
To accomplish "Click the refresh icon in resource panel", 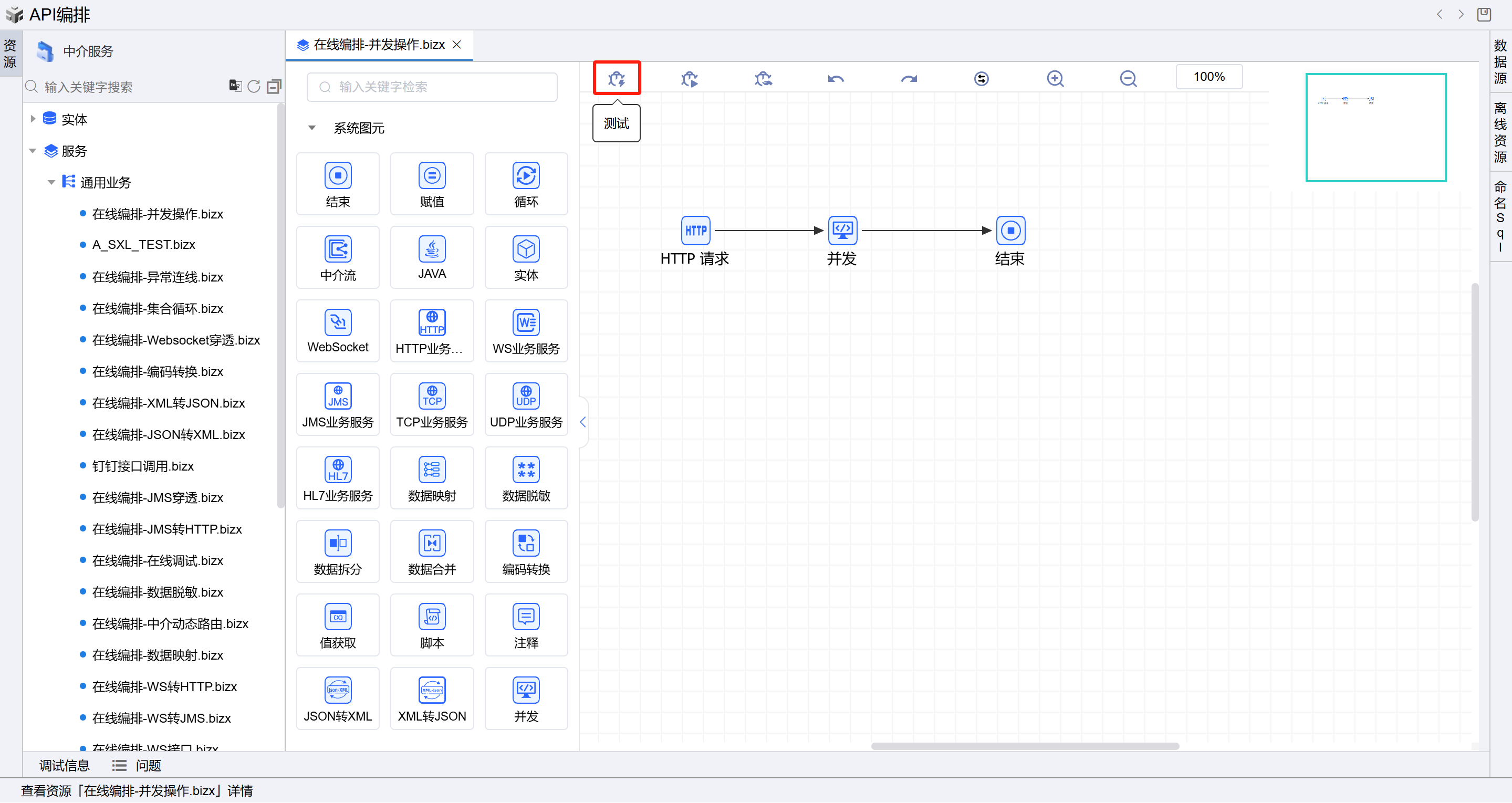I will pos(254,86).
